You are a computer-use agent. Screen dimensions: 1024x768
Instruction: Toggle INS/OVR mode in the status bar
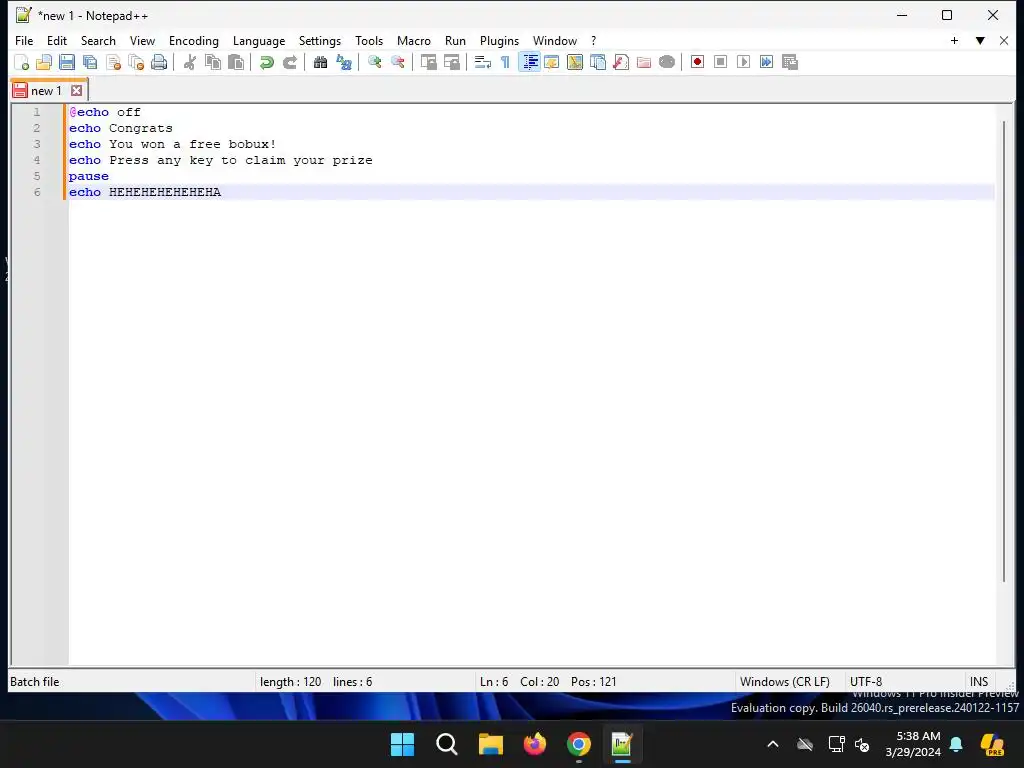tap(979, 682)
